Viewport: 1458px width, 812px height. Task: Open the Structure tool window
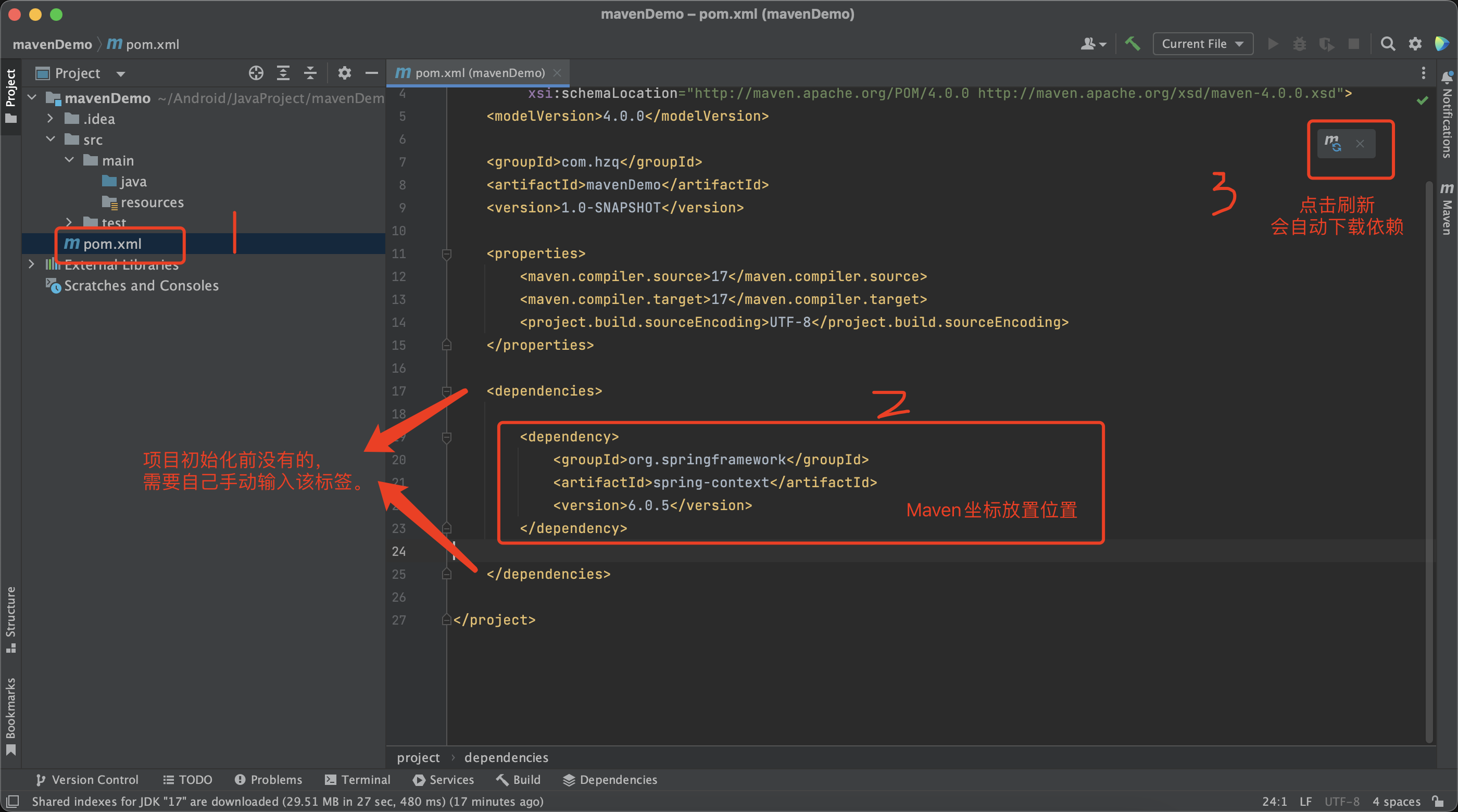tap(11, 619)
